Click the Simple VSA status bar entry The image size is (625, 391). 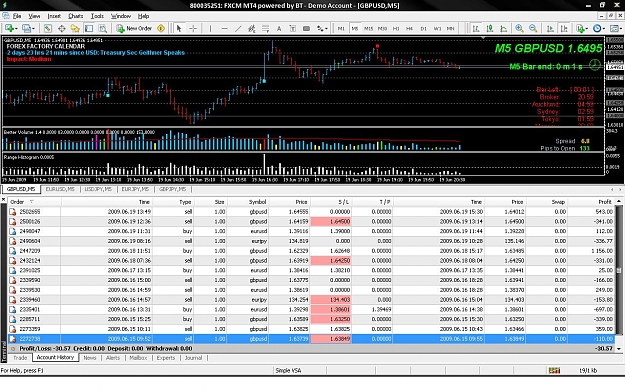pos(289,370)
